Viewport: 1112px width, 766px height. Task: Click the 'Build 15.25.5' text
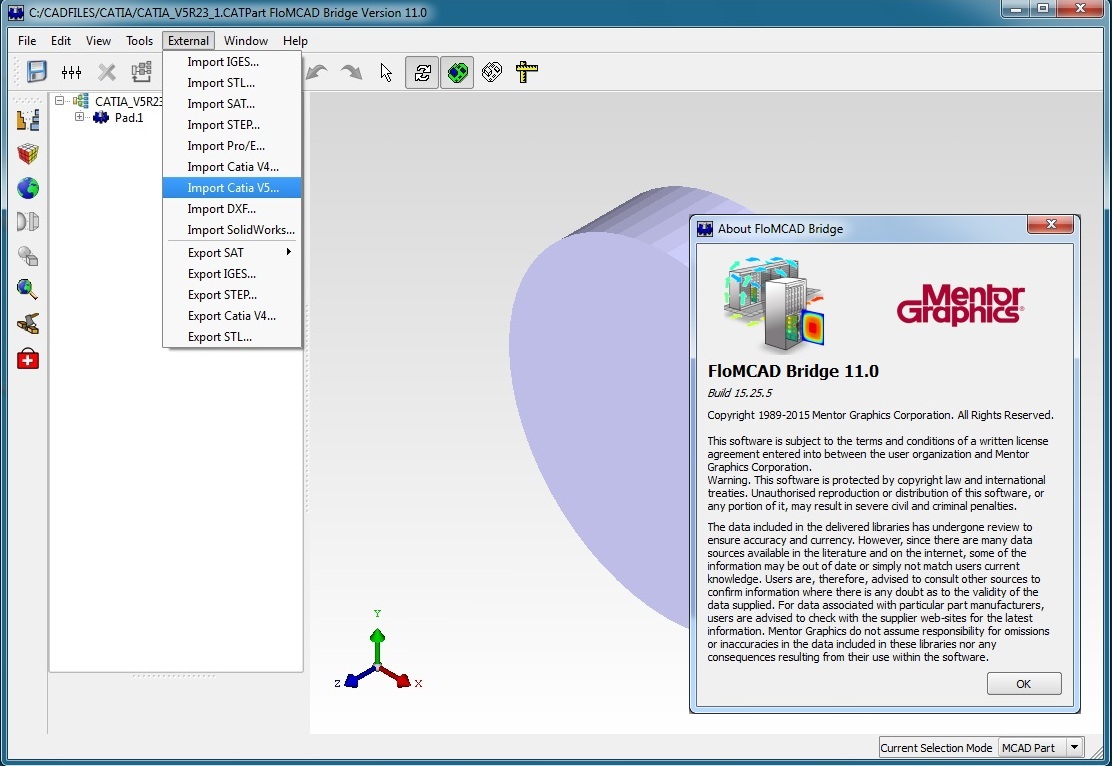[740, 393]
